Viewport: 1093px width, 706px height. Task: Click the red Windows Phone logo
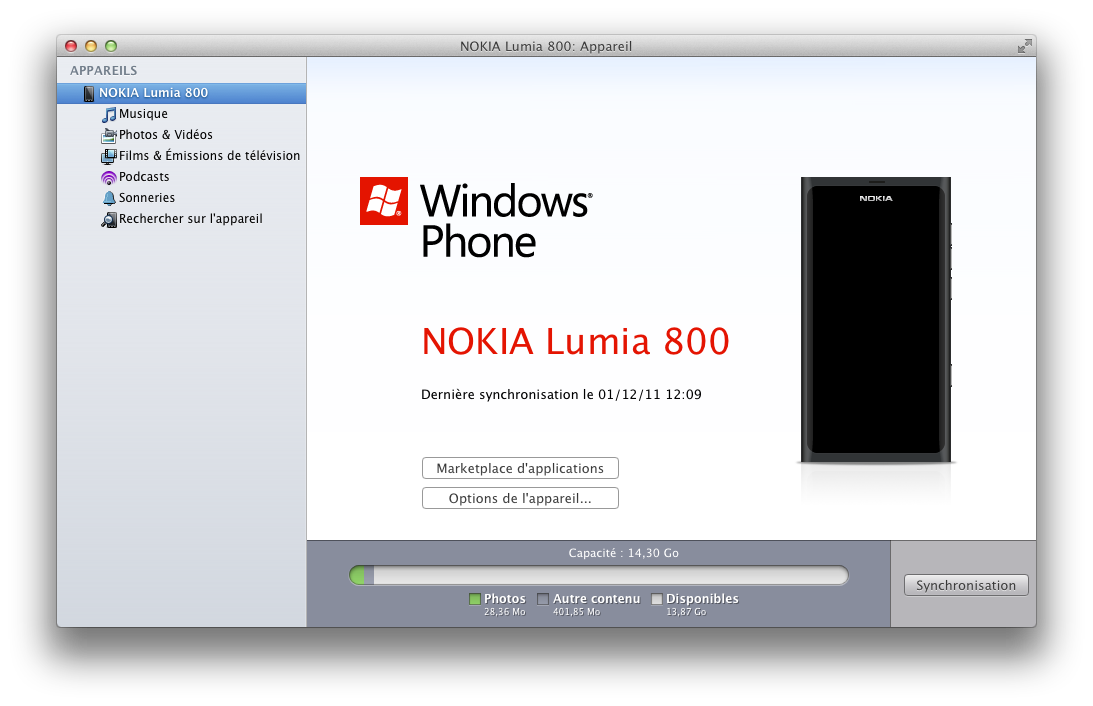pyautogui.click(x=384, y=201)
